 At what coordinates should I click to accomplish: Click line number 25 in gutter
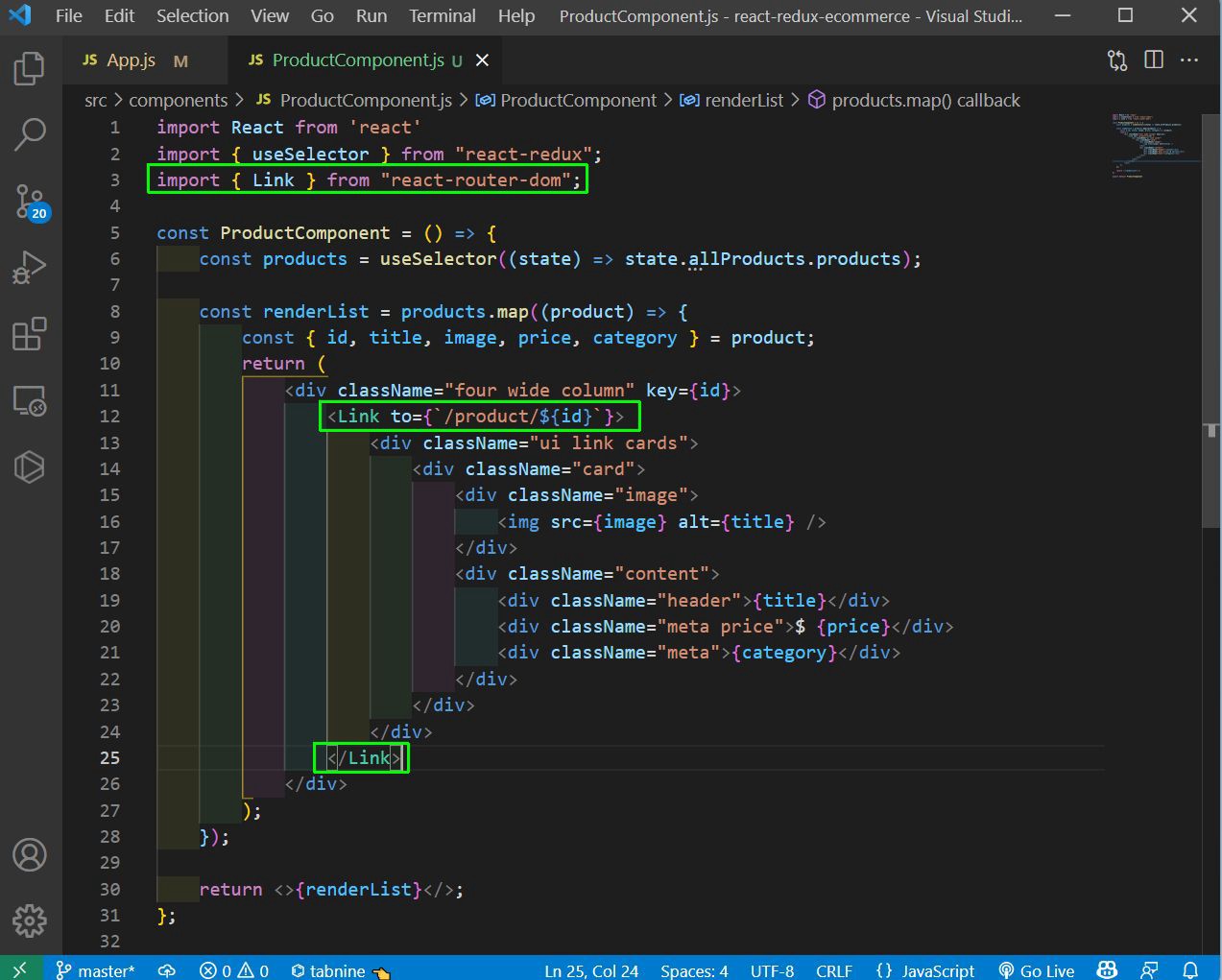110,757
